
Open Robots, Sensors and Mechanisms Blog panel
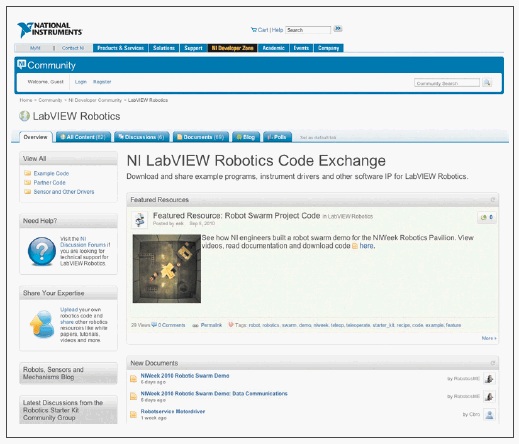(68, 373)
